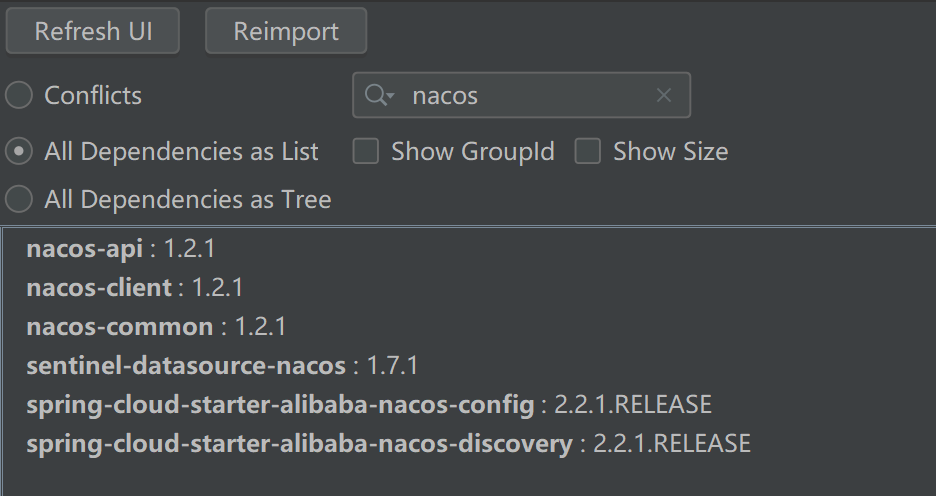Select All Dependencies as List option
936x496 pixels.
[x=19, y=152]
